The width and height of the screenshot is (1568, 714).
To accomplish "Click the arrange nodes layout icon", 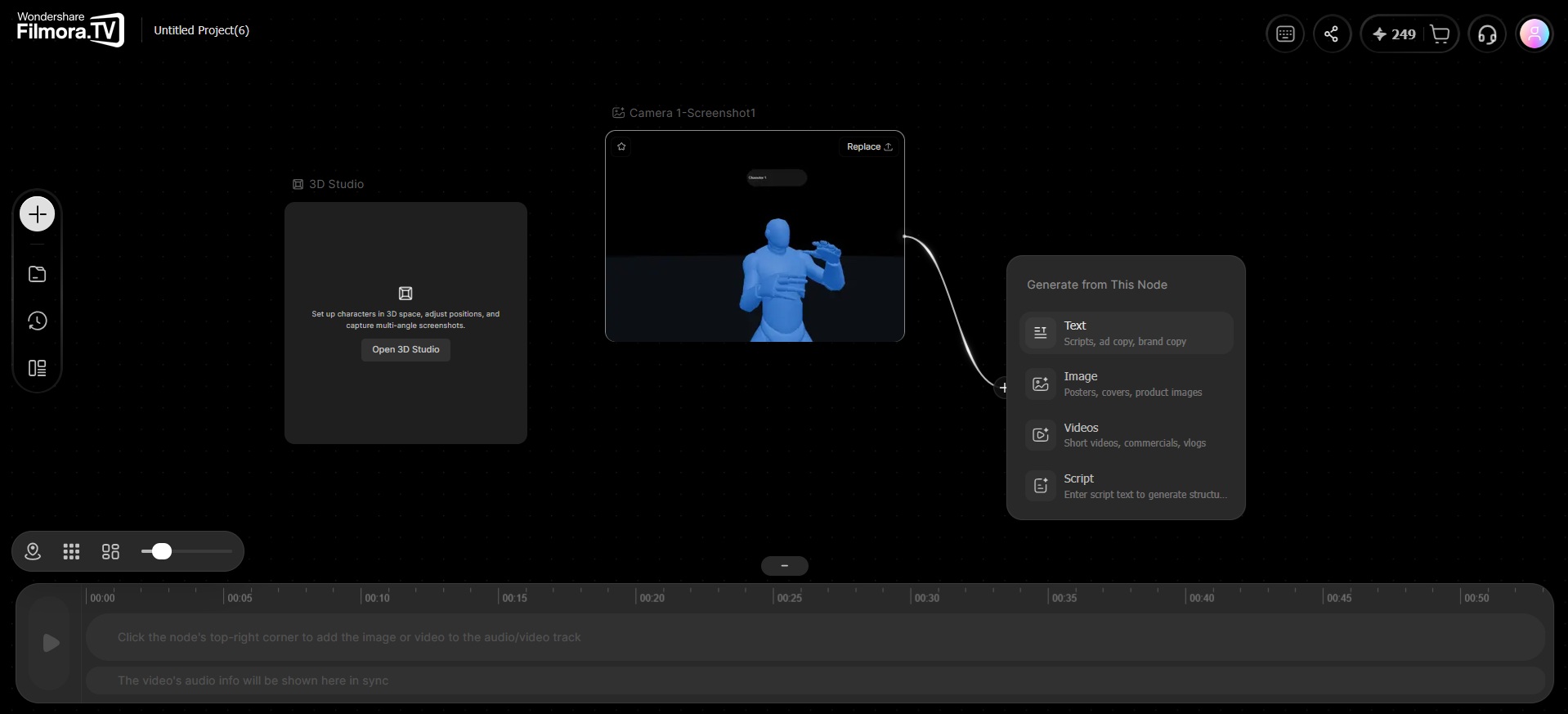I will pyautogui.click(x=110, y=551).
